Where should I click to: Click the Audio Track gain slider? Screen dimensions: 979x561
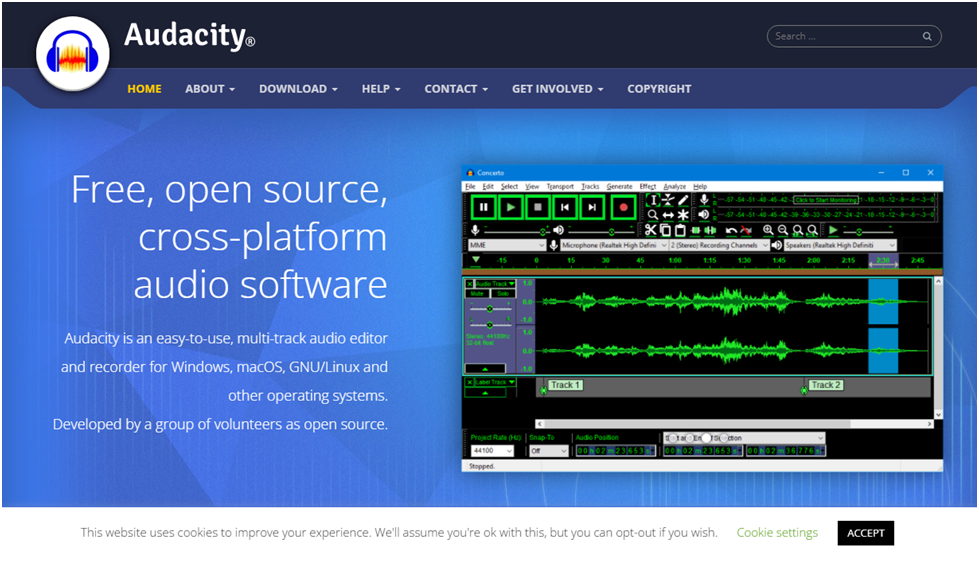[490, 309]
